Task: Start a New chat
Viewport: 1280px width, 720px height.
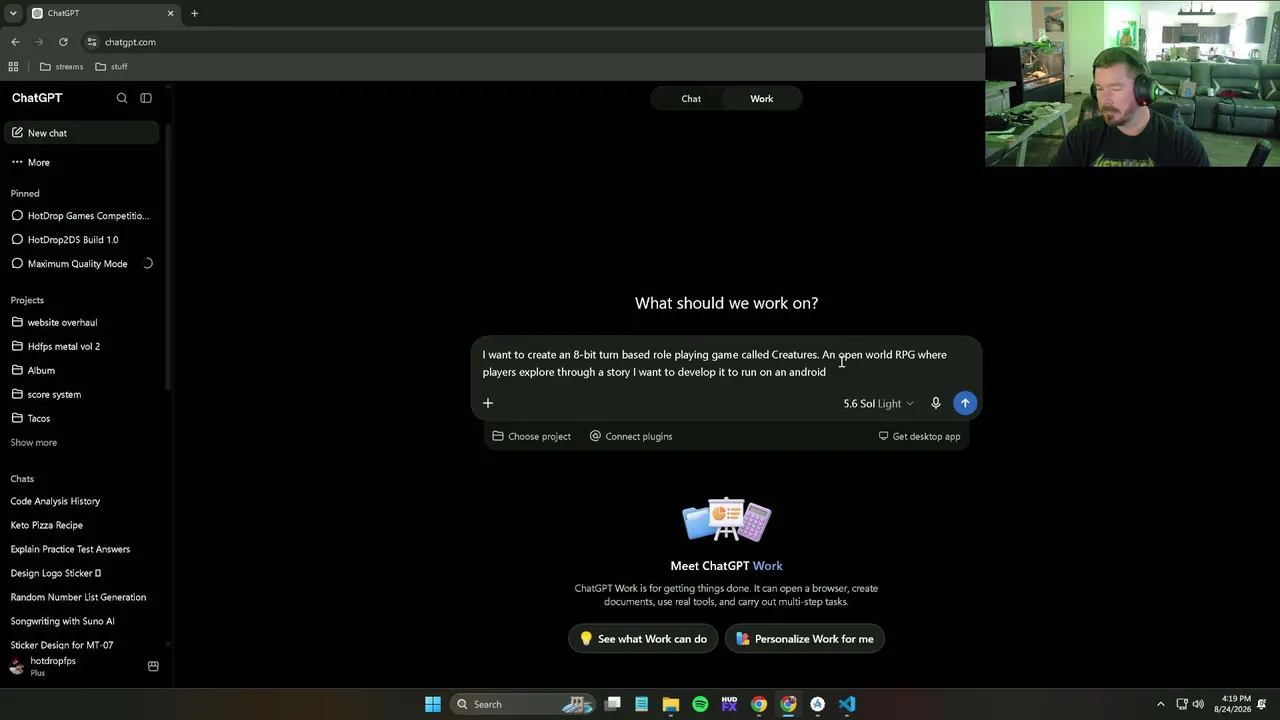Action: pyautogui.click(x=81, y=133)
